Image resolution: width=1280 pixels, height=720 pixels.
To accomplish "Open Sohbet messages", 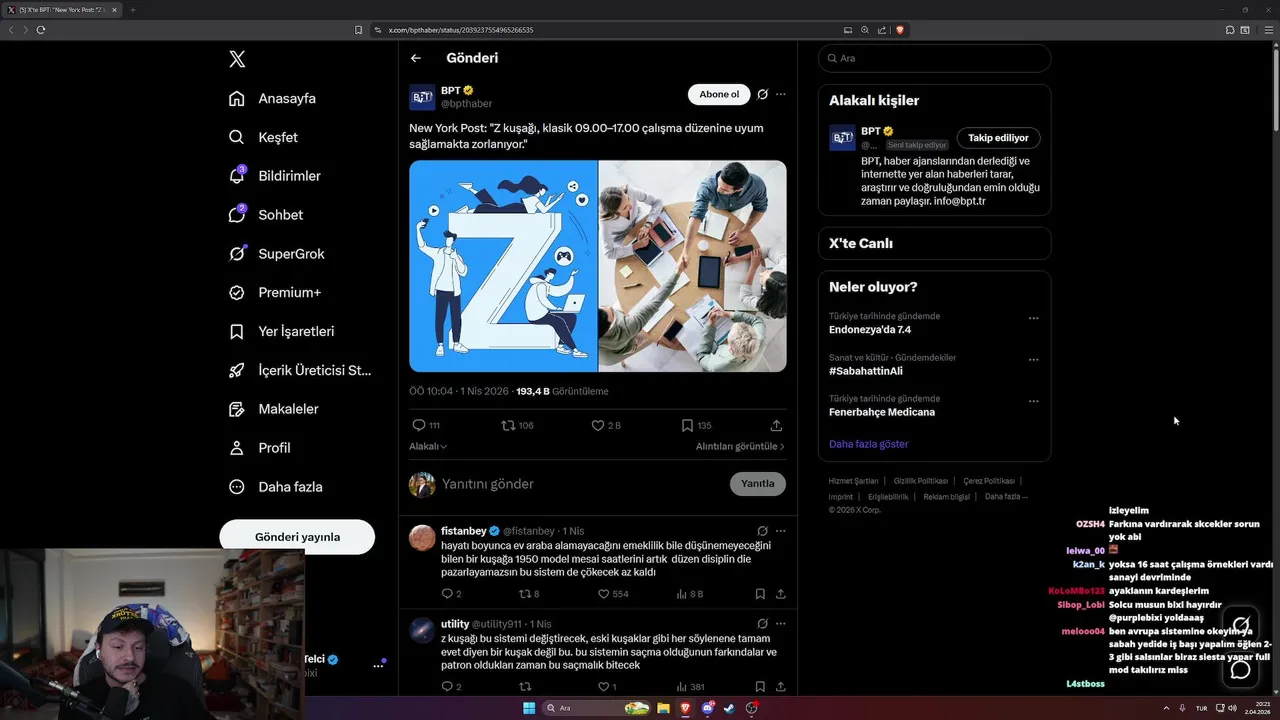I will 265,215.
